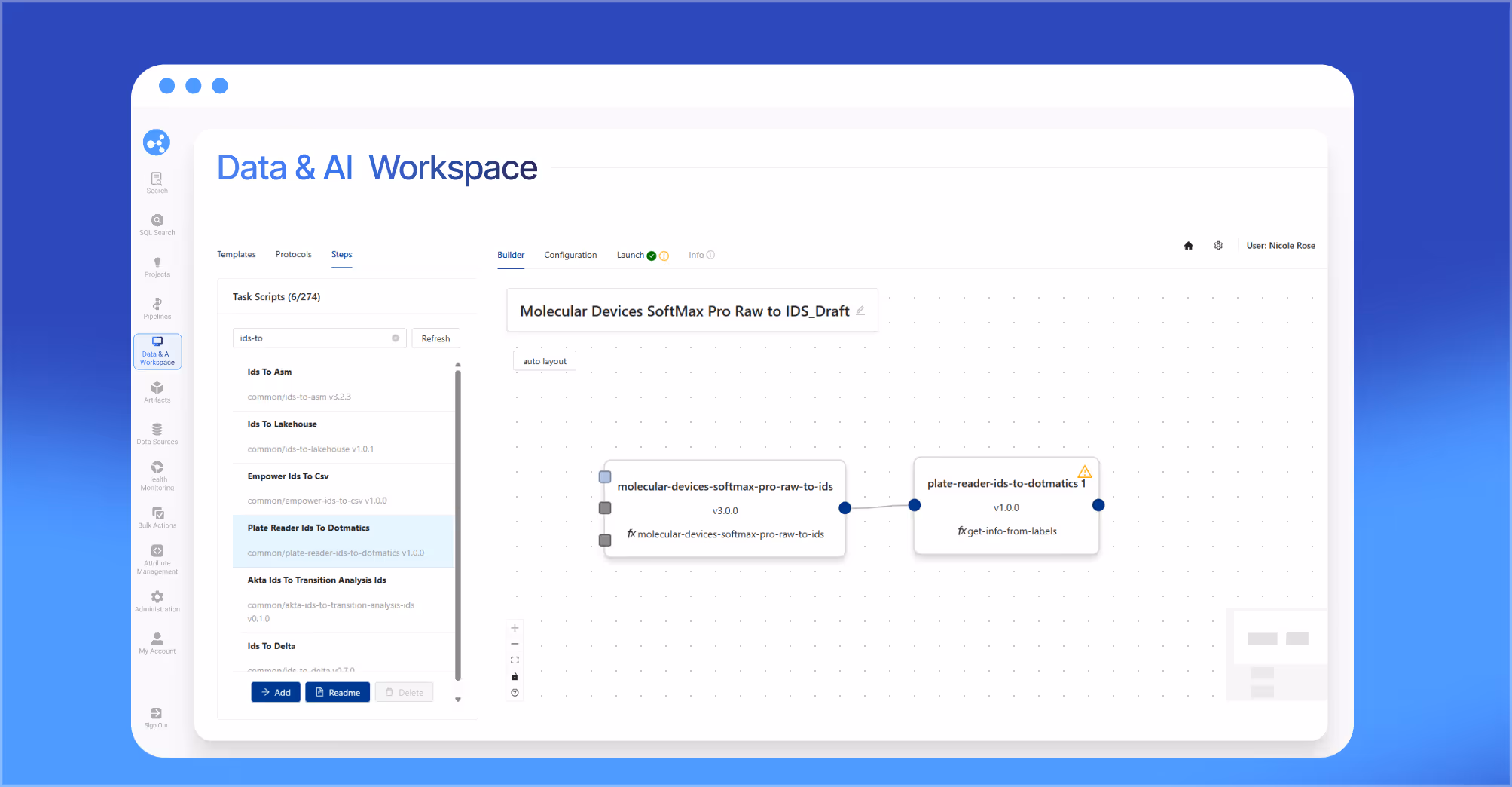Click the Info tab help icon

tap(710, 255)
